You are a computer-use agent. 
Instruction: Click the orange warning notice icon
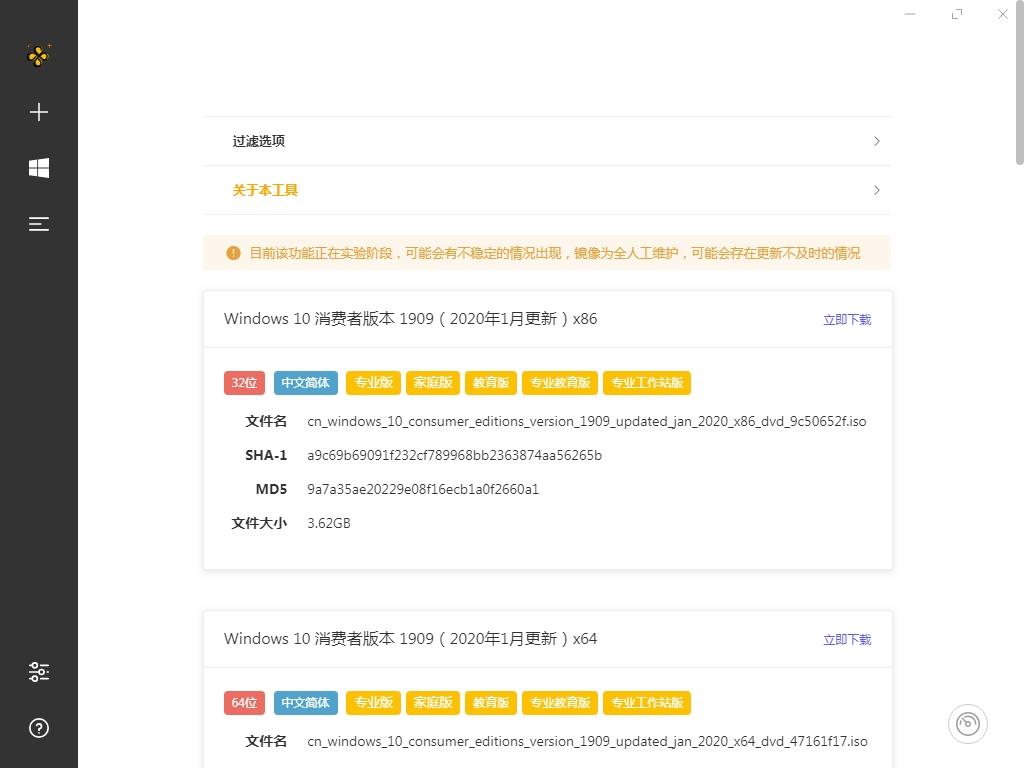[233, 253]
